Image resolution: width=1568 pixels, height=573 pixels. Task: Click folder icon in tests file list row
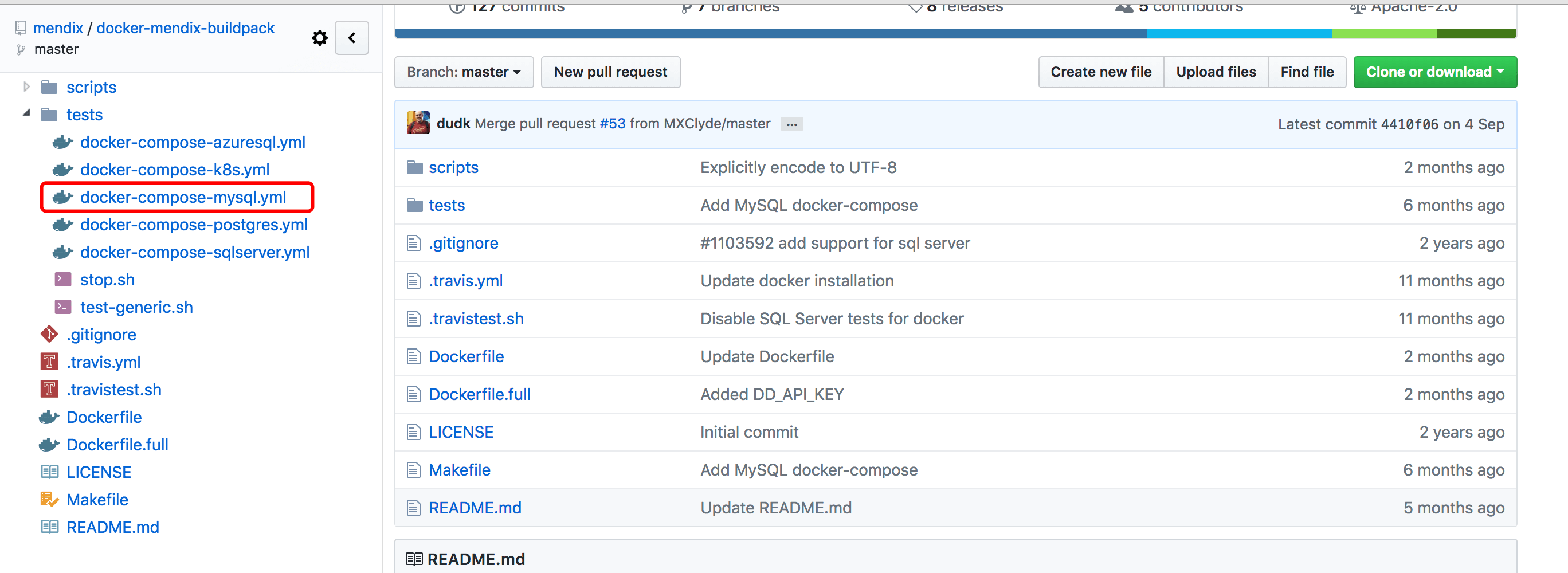point(414,205)
